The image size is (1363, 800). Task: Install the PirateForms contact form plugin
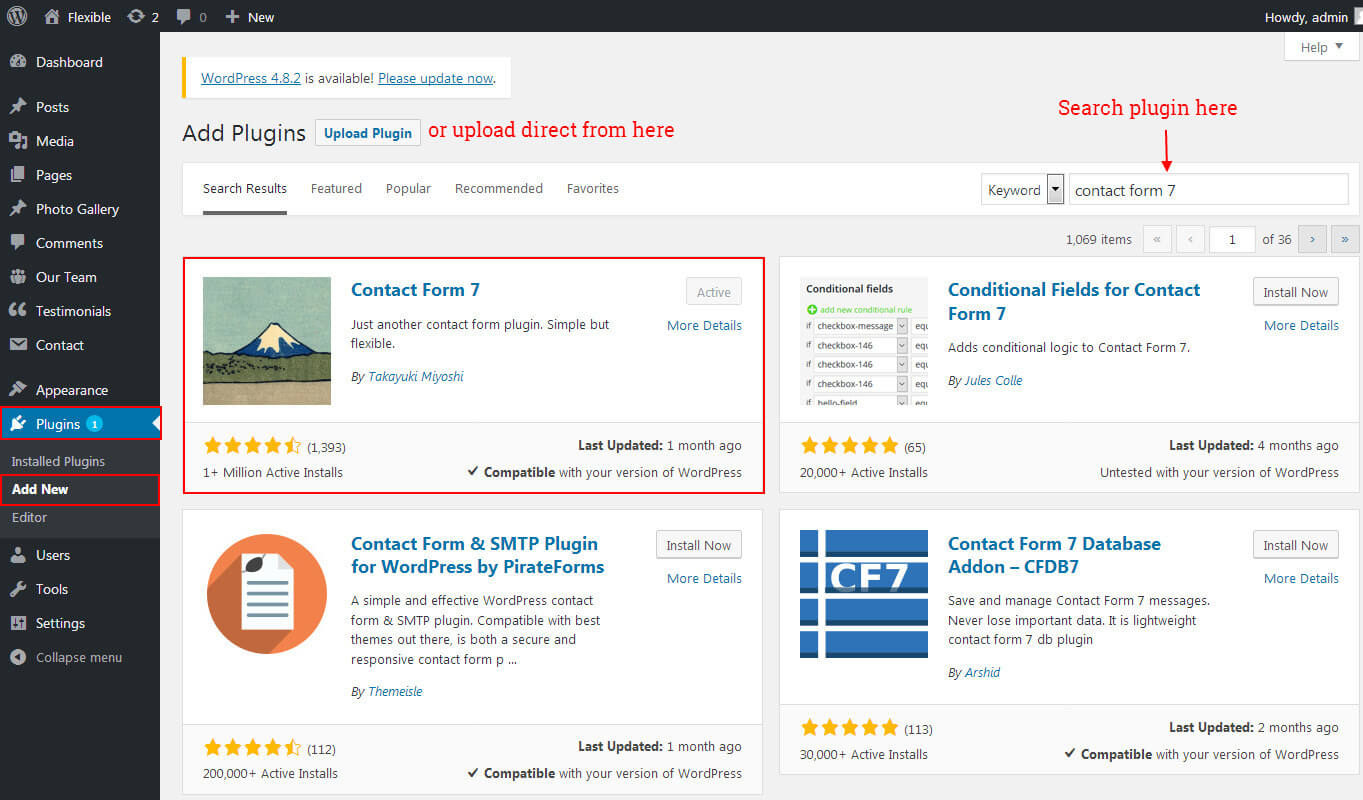pos(699,545)
